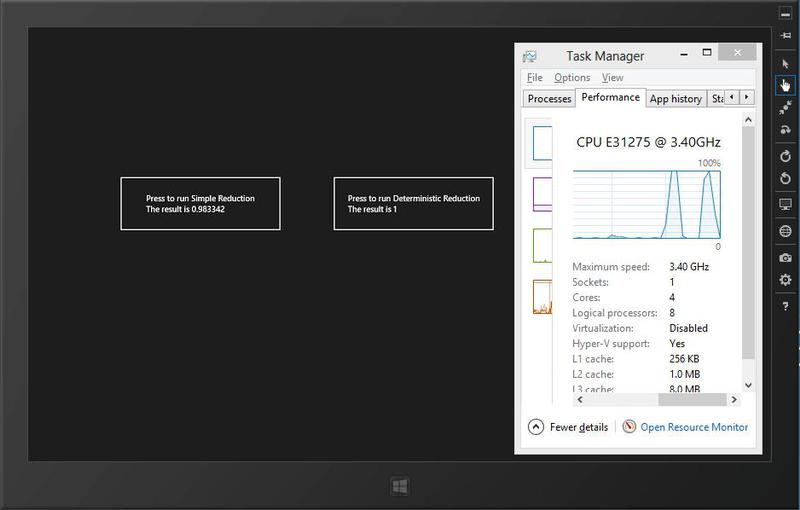Click horizontal scrollbar left arrow
This screenshot has height=510, width=800.
click(580, 400)
